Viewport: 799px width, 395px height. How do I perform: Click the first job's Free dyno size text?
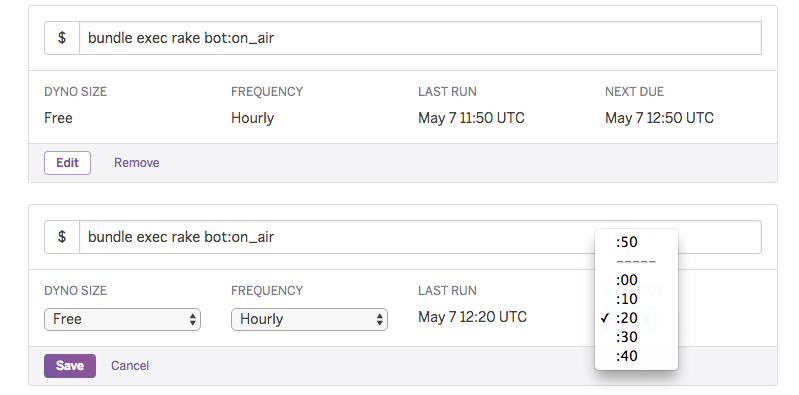(58, 118)
